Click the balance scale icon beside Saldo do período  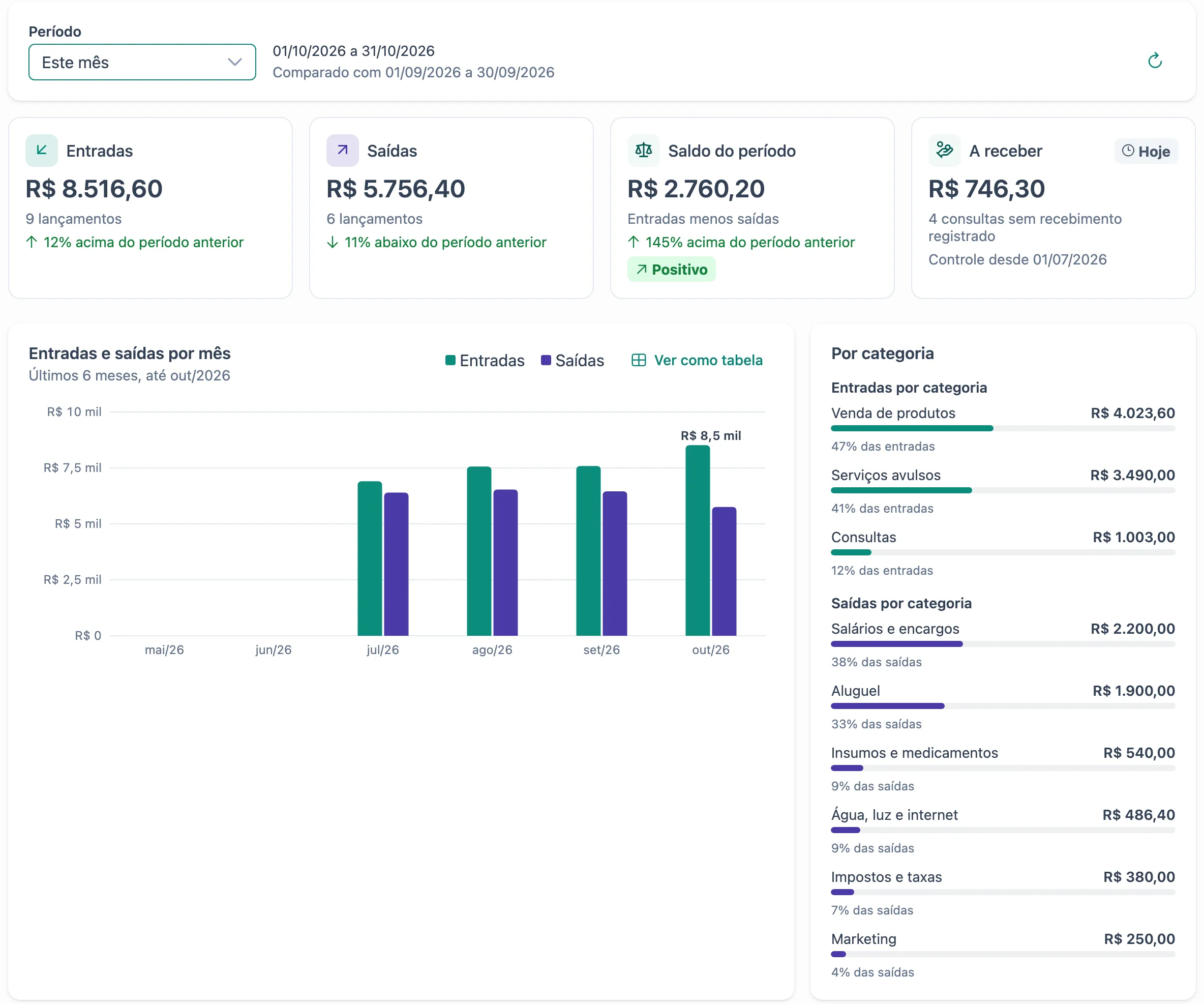pos(643,150)
